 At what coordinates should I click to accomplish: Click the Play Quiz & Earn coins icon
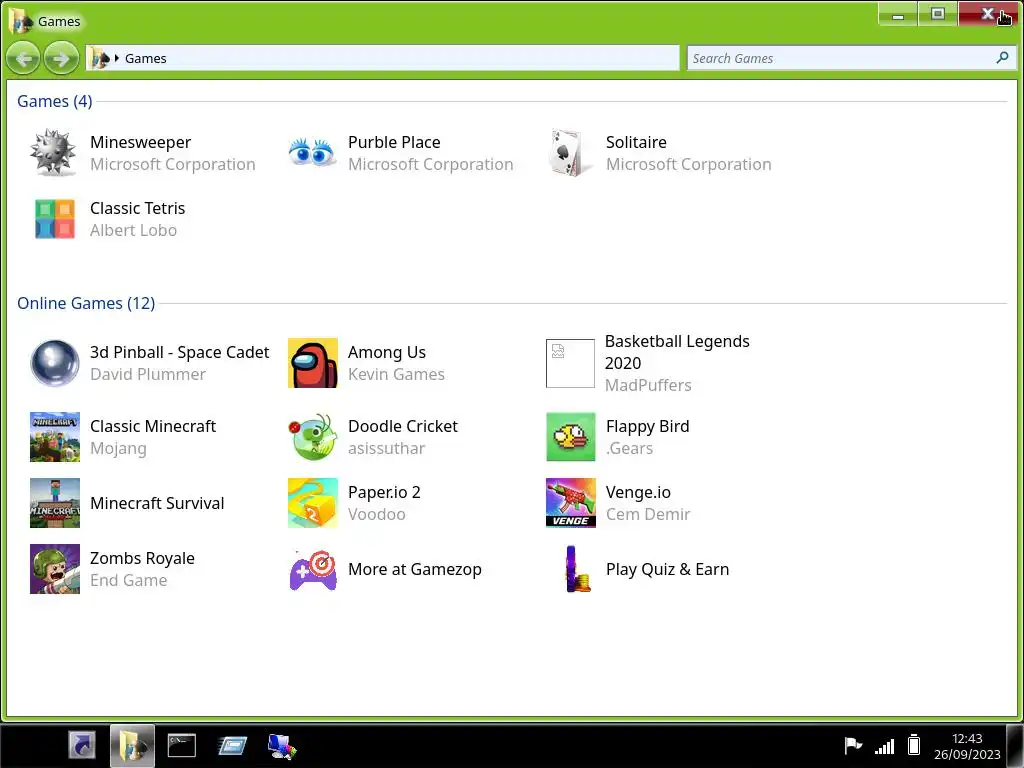pos(577,569)
